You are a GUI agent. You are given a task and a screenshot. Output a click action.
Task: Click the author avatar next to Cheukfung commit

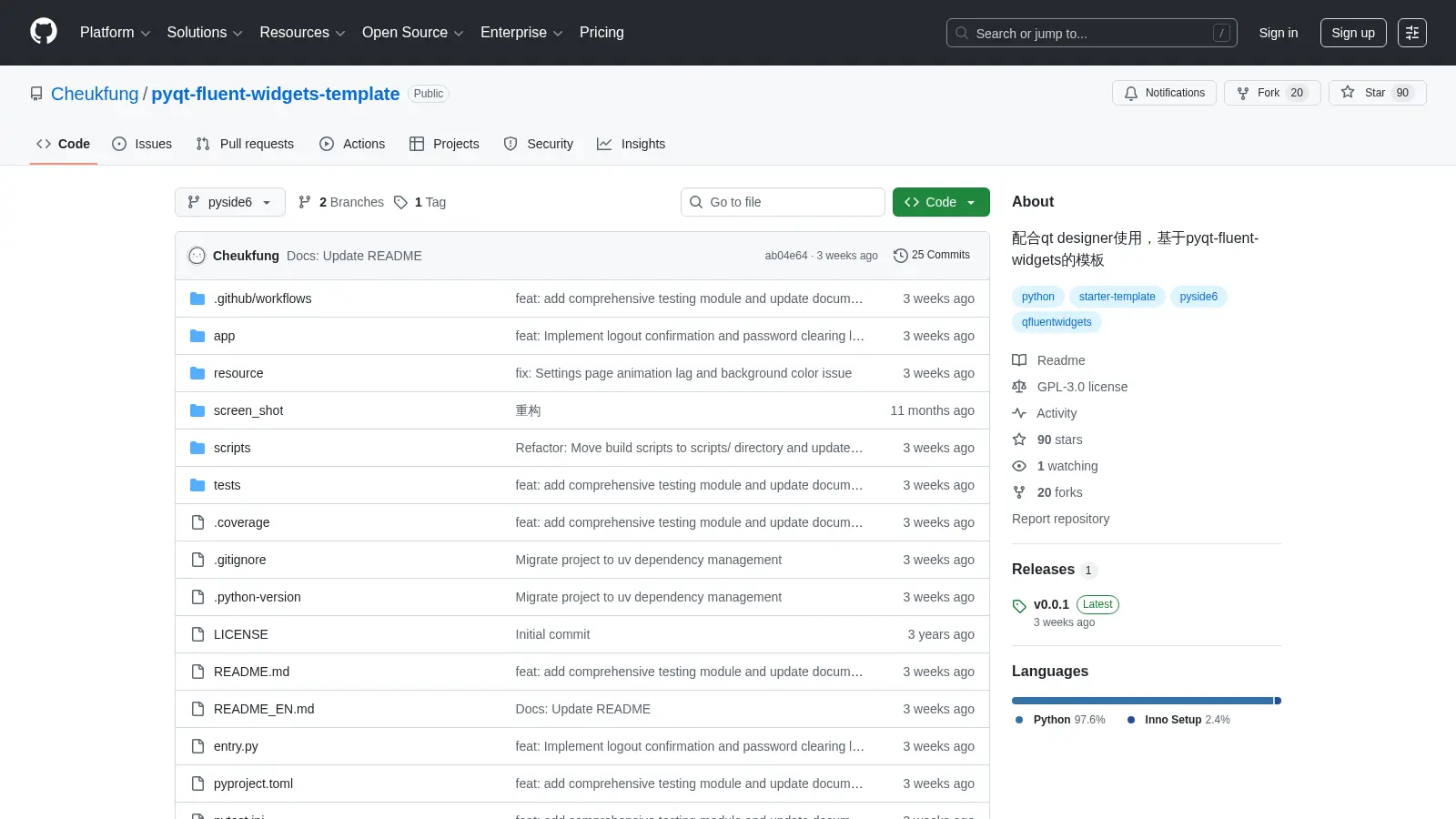tap(197, 256)
